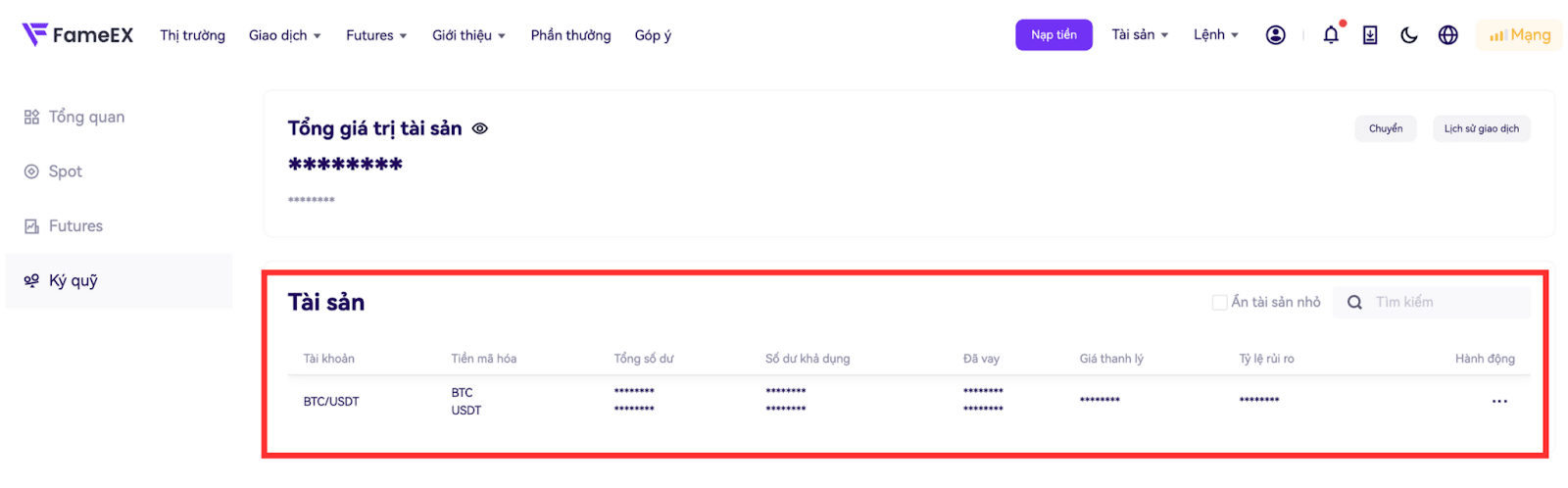Open the notifications bell
The image size is (1568, 488).
click(1330, 35)
